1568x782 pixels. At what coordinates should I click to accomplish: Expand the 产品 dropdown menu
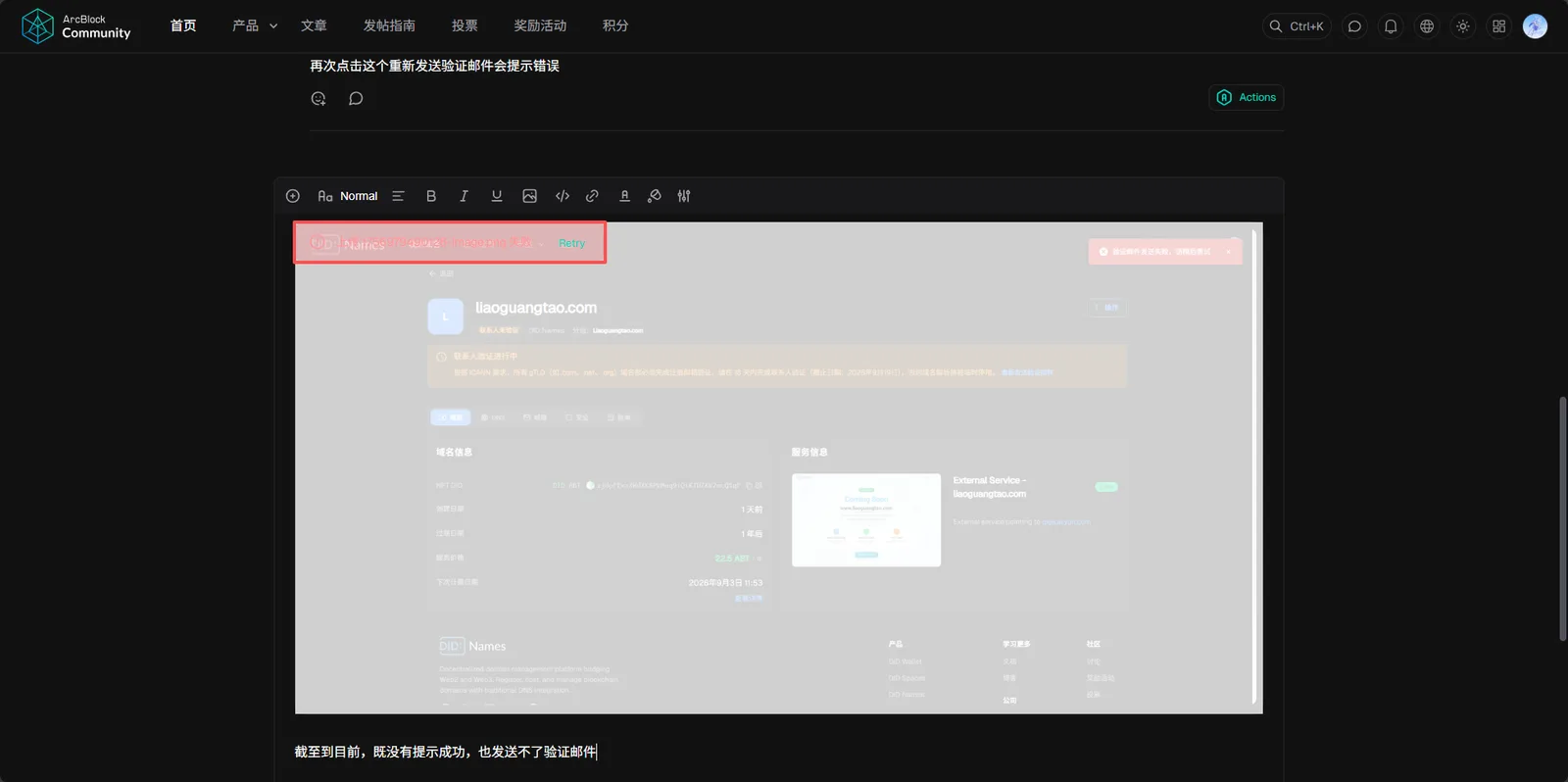tap(255, 25)
